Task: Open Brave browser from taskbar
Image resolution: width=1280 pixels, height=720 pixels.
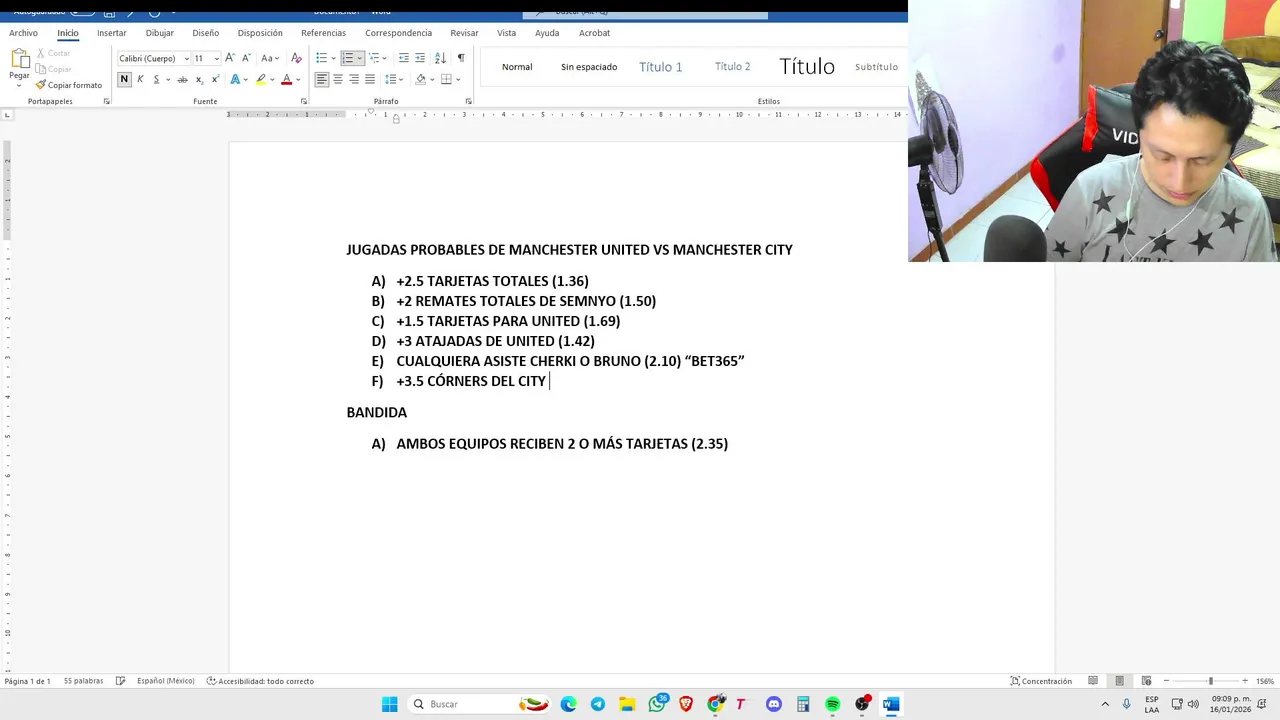Action: [686, 704]
